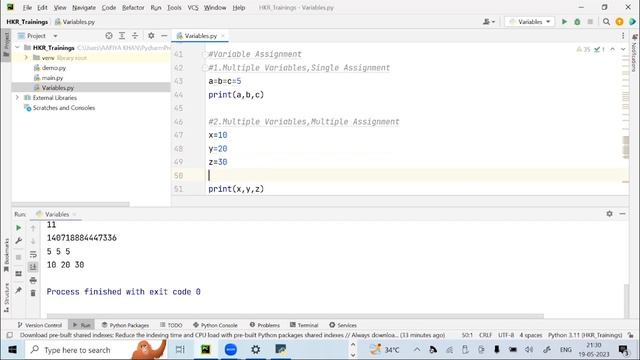640x360 pixels.
Task: Click the Select Opened File target icon
Action: coord(109,36)
